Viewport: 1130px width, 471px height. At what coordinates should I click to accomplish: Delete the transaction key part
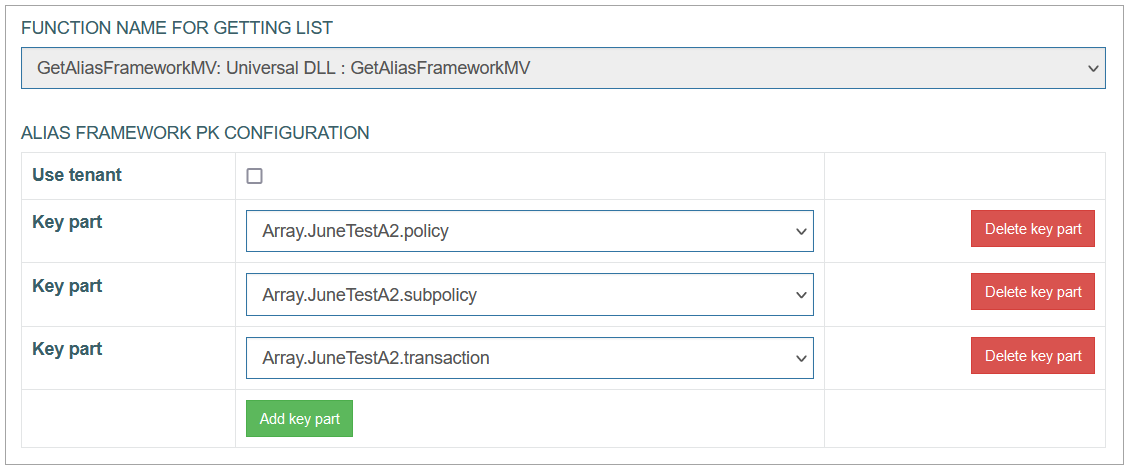1033,355
